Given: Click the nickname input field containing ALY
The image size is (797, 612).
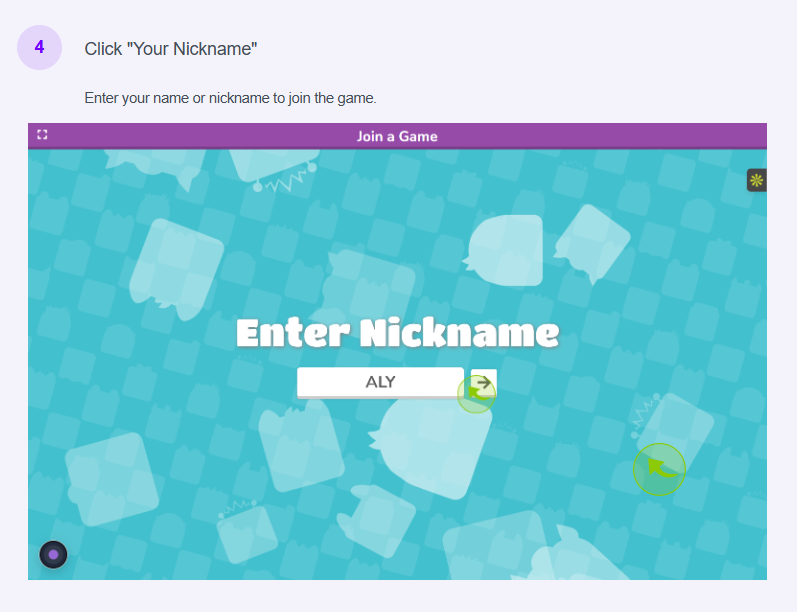Looking at the screenshot, I should [380, 382].
